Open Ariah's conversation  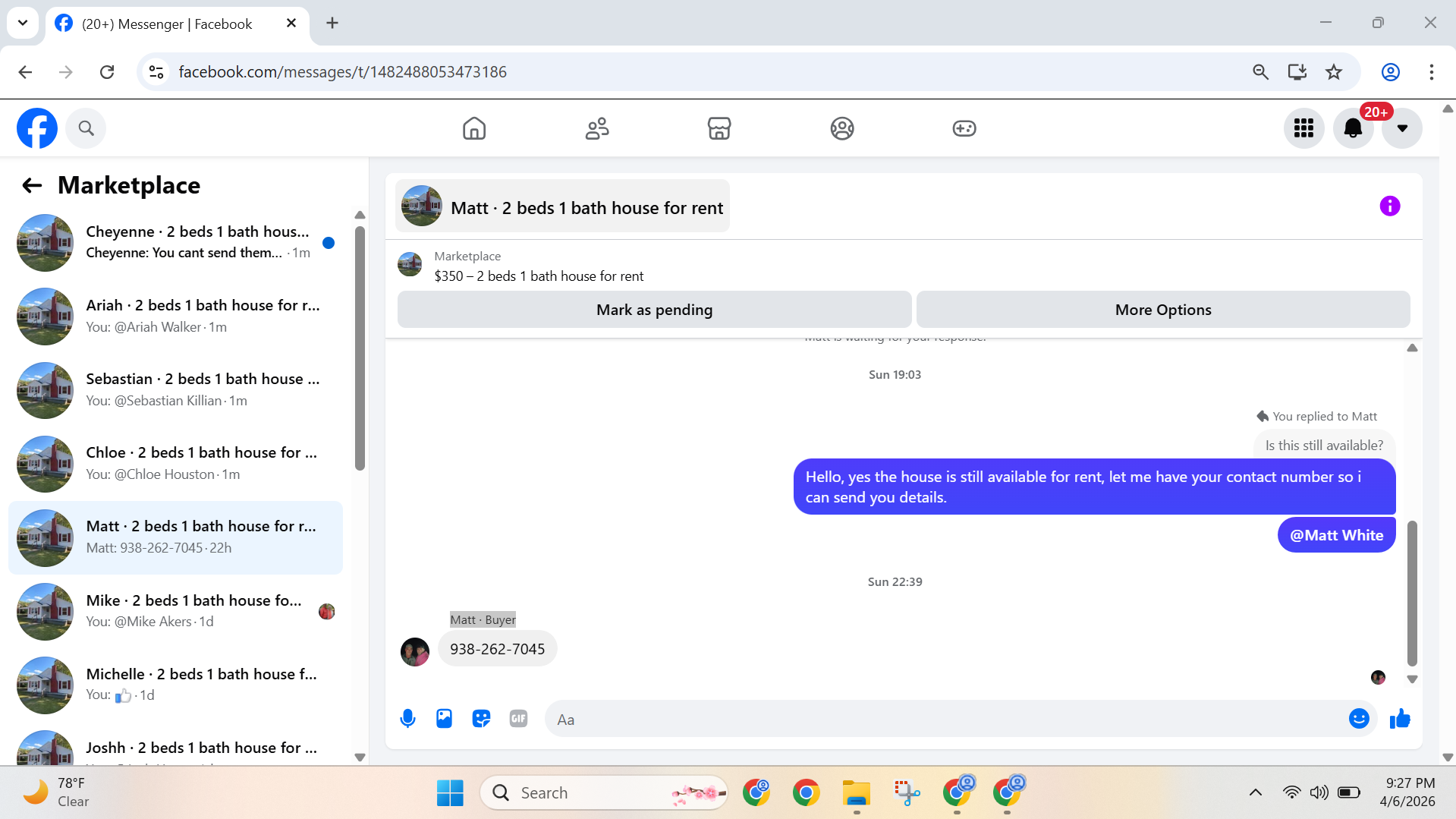(x=176, y=316)
